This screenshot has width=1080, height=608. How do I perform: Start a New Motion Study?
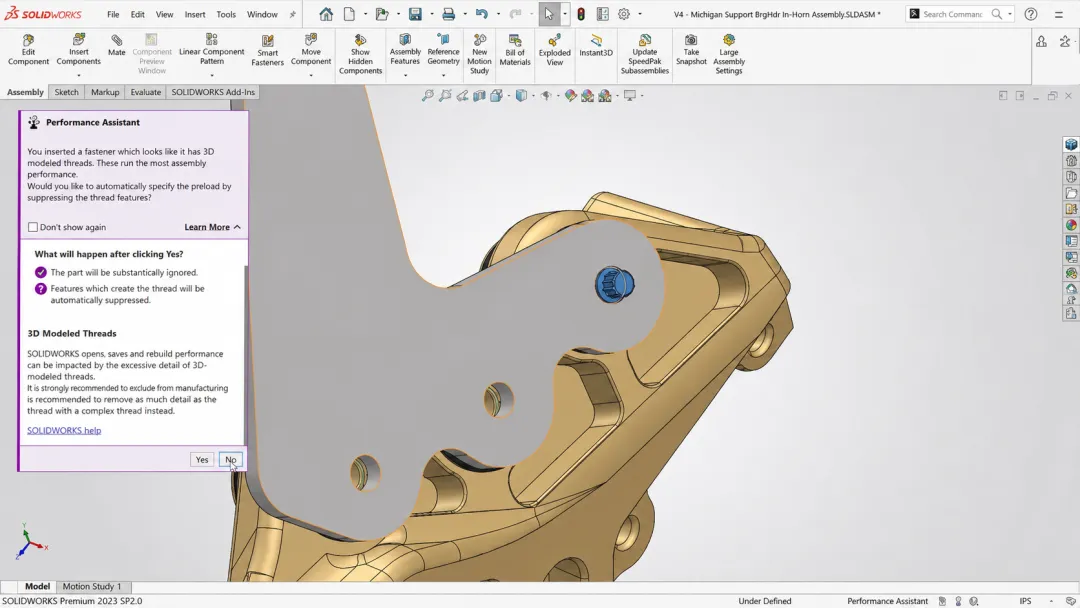(x=479, y=54)
